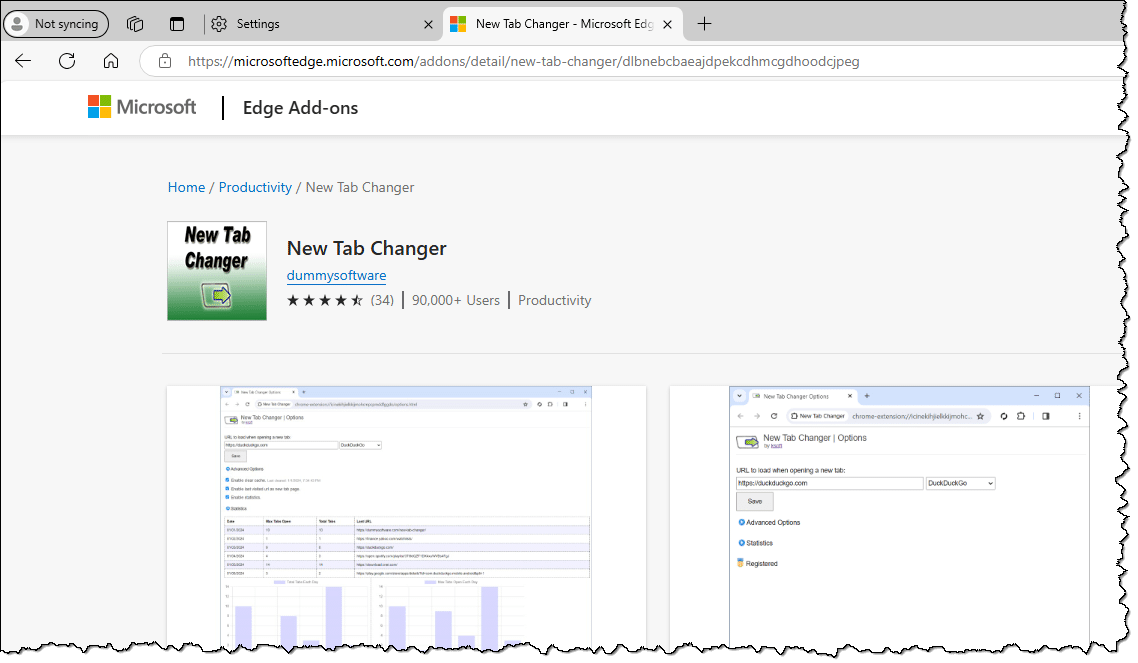Click the New Tab Changer extension logo
The height and width of the screenshot is (663, 1138).
(x=216, y=270)
